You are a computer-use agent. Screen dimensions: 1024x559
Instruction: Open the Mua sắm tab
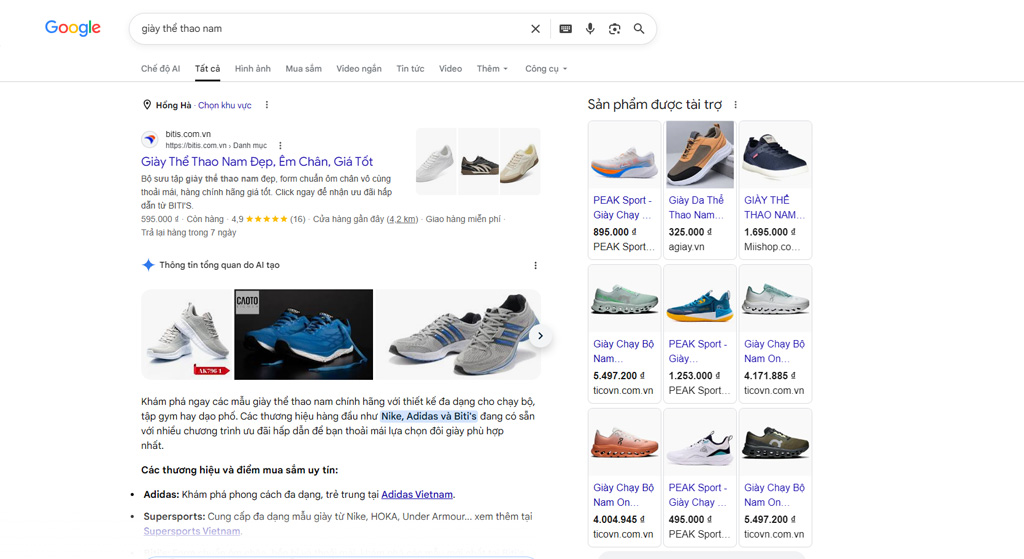point(303,69)
